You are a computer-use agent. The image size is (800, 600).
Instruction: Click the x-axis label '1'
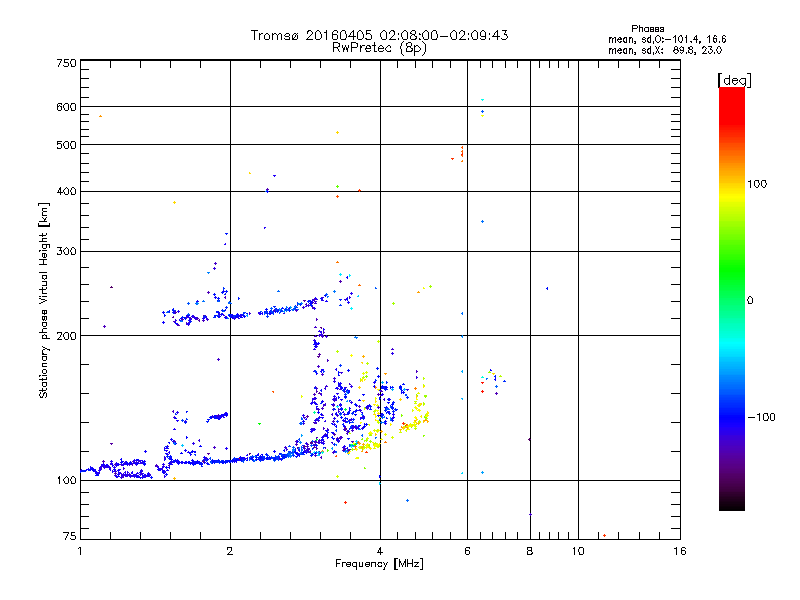coord(80,551)
